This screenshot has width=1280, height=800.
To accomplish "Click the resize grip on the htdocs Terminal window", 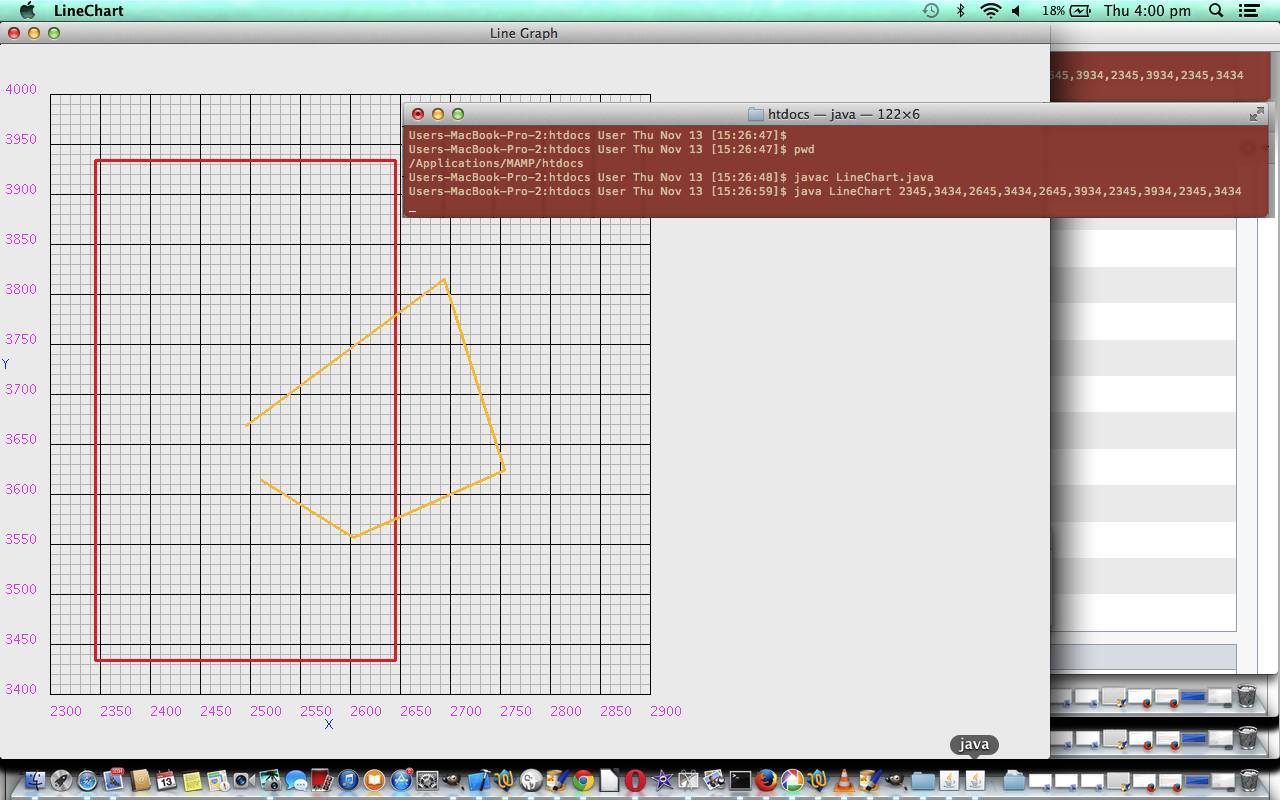I will pos(1256,114).
